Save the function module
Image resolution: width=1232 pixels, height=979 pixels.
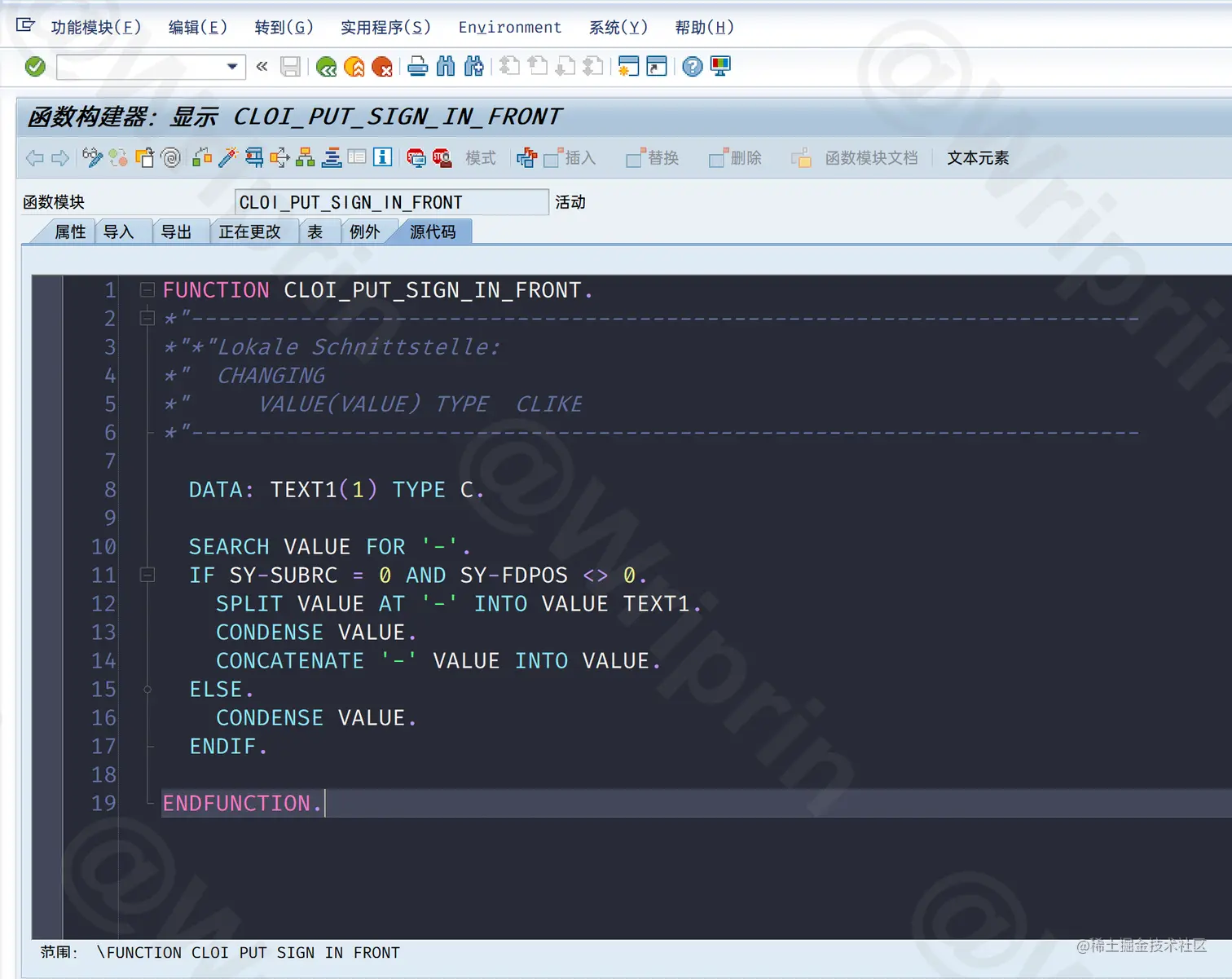[291, 67]
